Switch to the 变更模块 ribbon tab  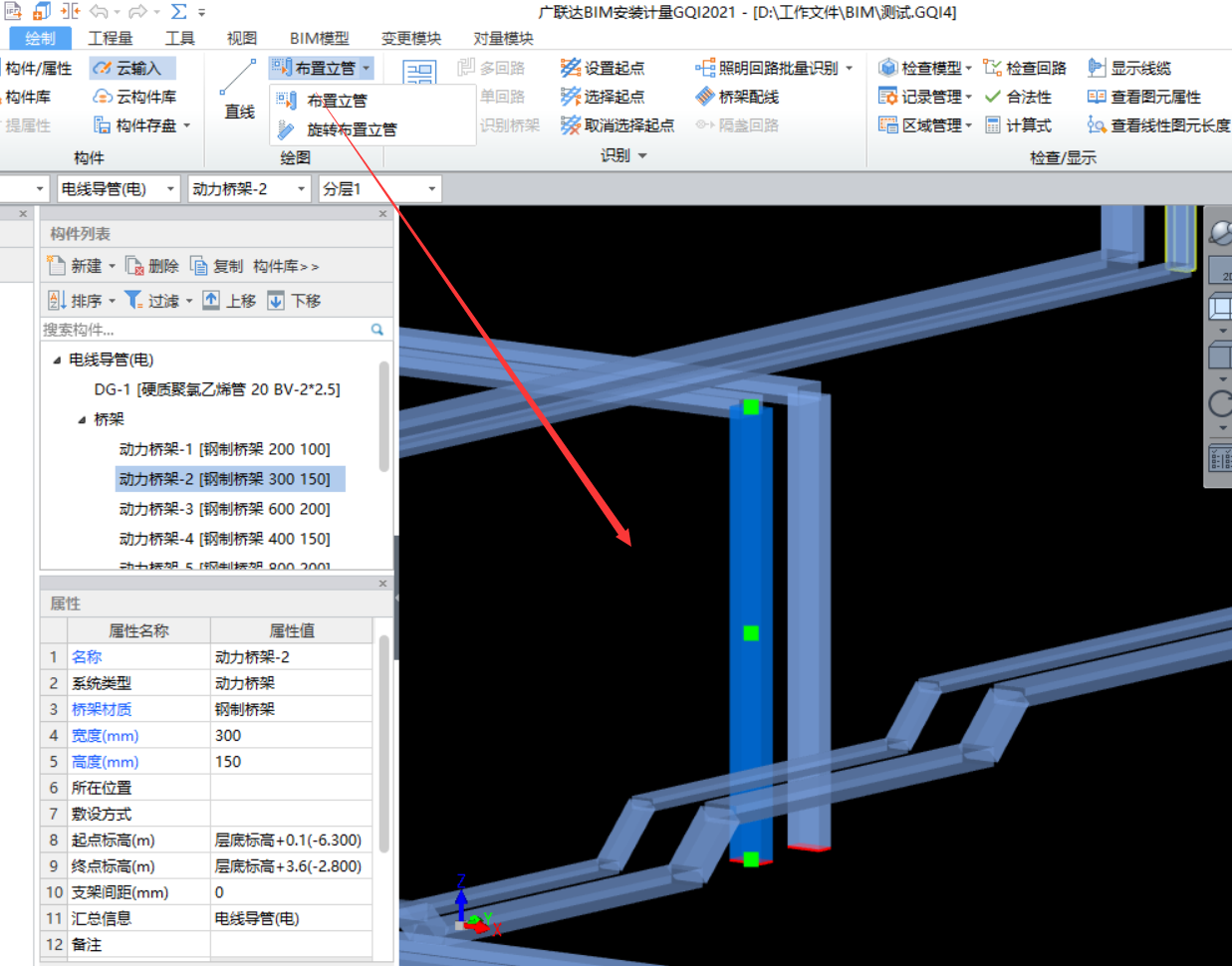pos(410,38)
